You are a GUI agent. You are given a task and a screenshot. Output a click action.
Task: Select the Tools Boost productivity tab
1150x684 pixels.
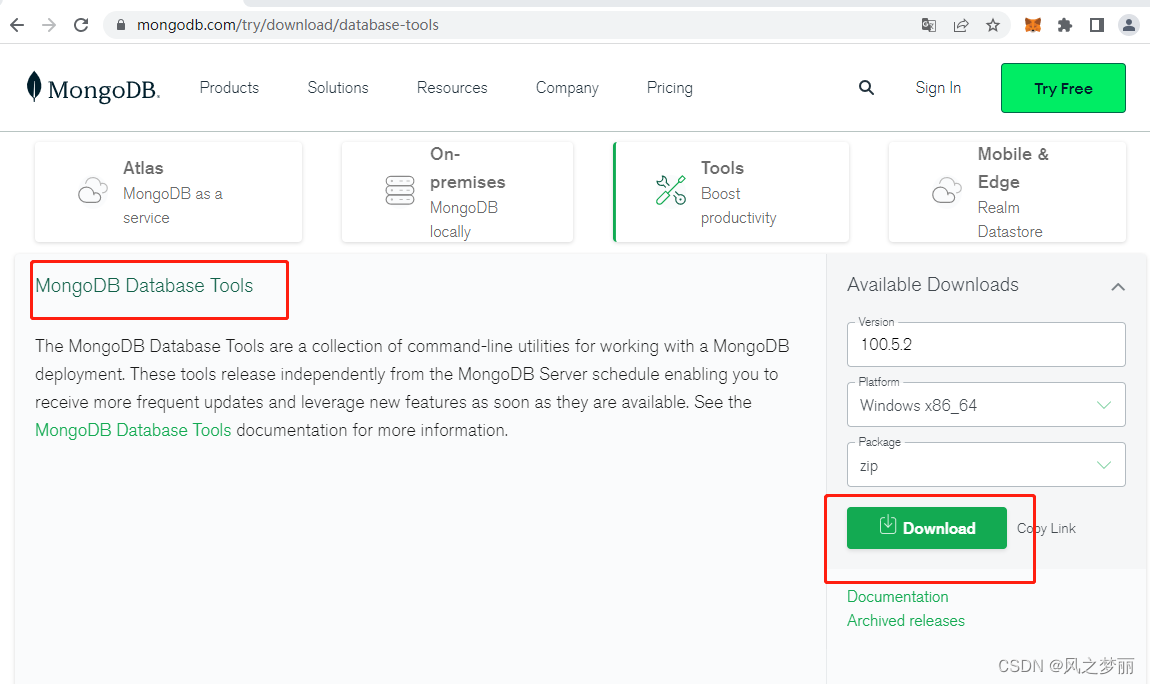click(731, 192)
